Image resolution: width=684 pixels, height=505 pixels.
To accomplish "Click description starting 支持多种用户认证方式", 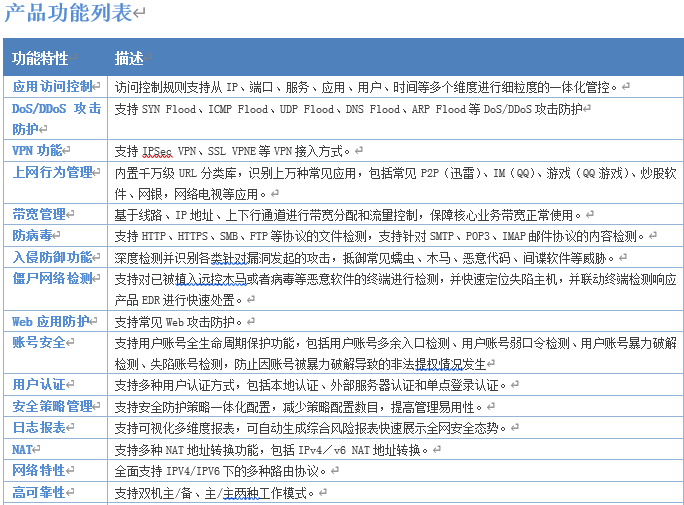I will [x=310, y=385].
